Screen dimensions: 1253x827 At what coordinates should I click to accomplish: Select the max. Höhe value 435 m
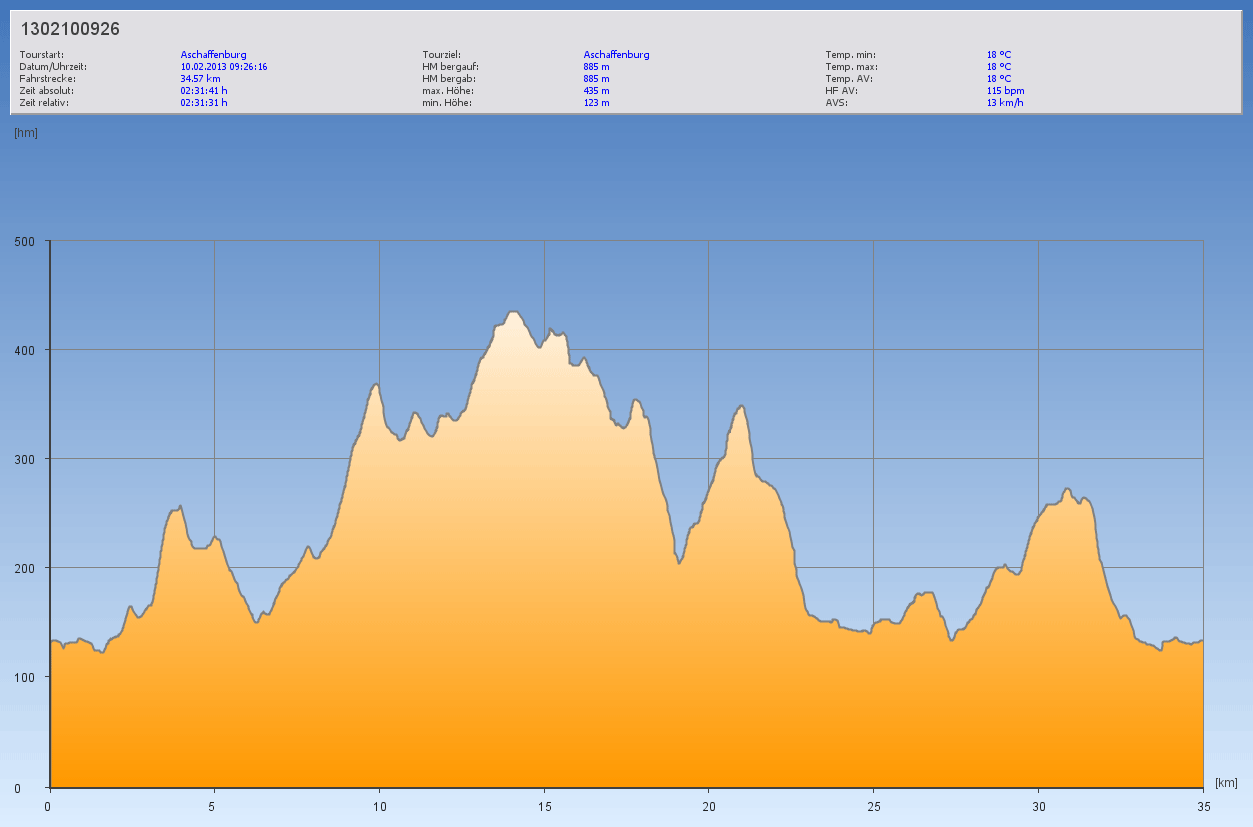tap(596, 90)
